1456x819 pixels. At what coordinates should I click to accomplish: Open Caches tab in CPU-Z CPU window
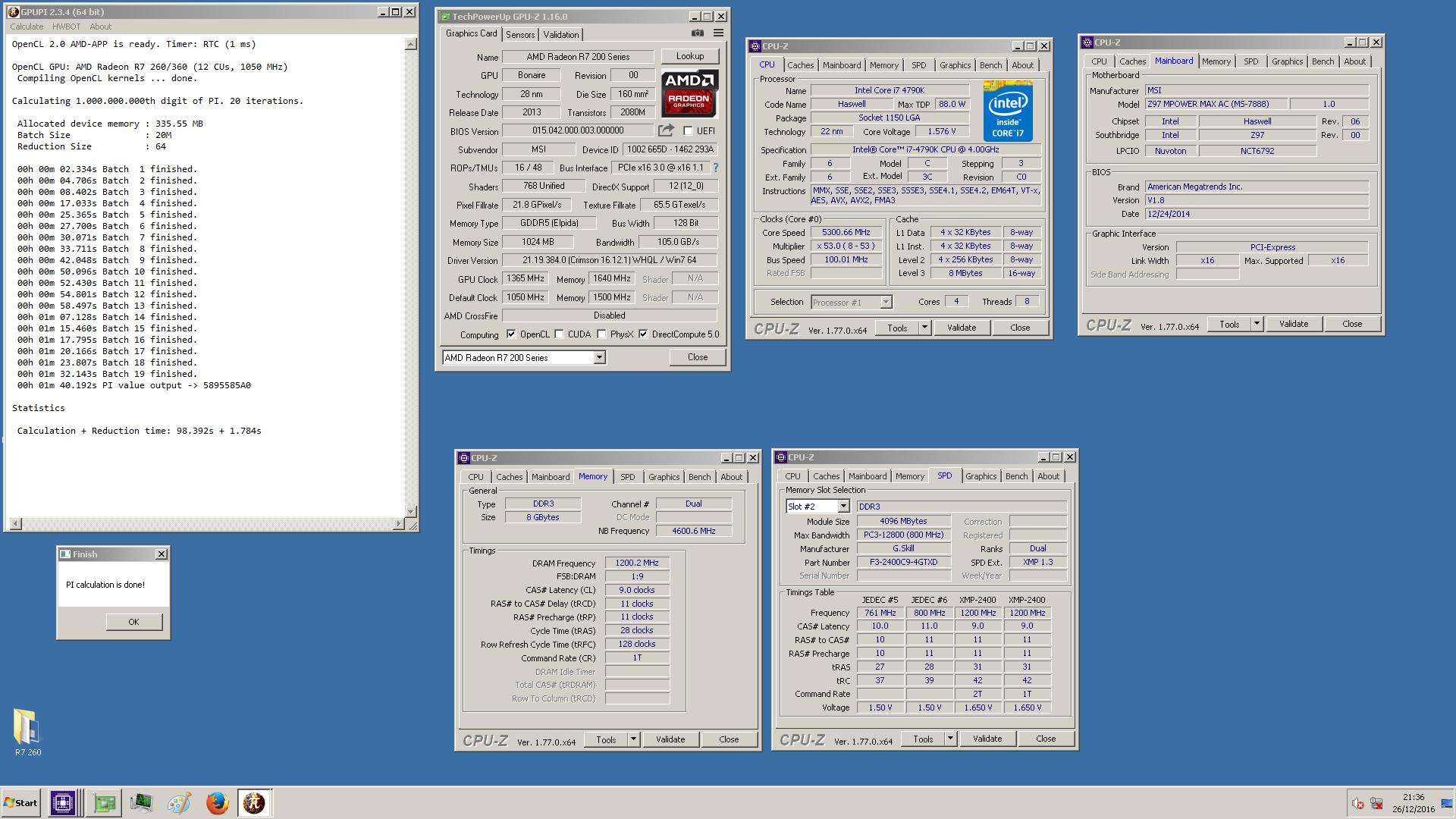click(800, 65)
